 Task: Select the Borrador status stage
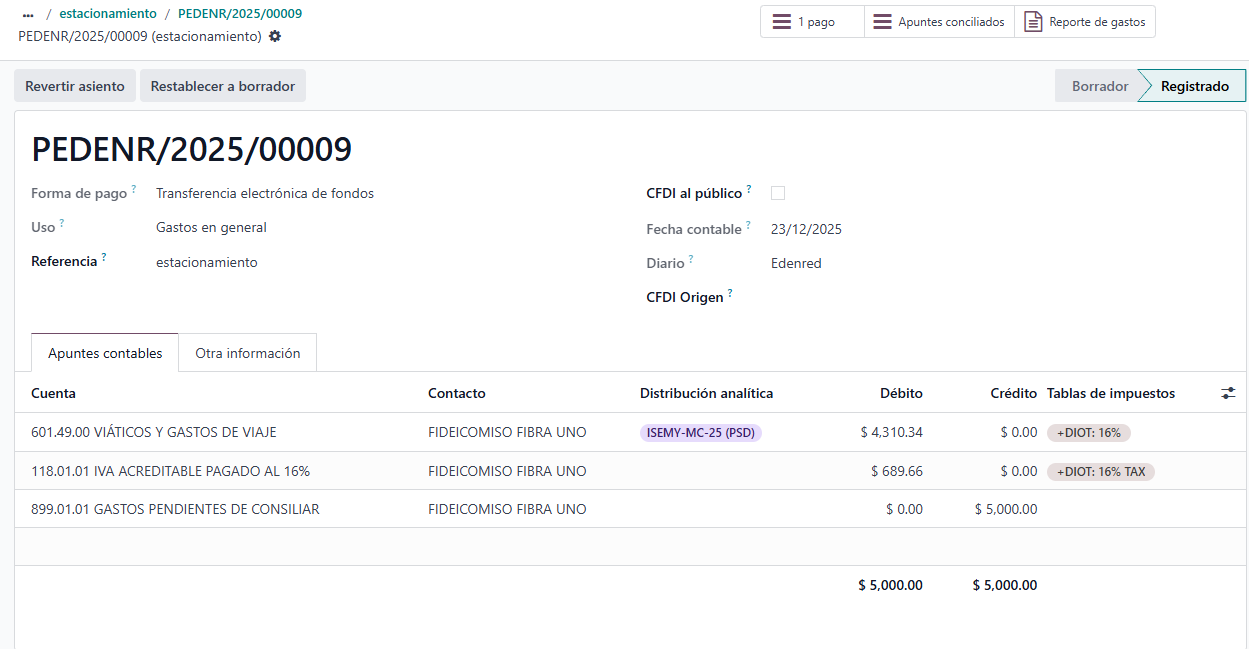point(1099,86)
